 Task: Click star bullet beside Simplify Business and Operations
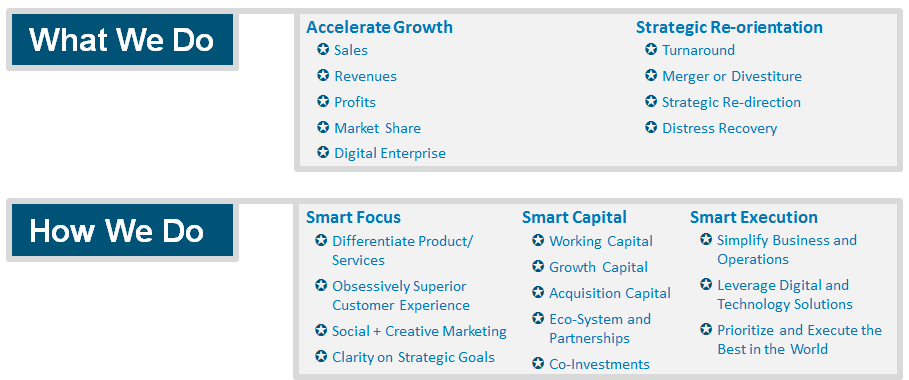706,239
